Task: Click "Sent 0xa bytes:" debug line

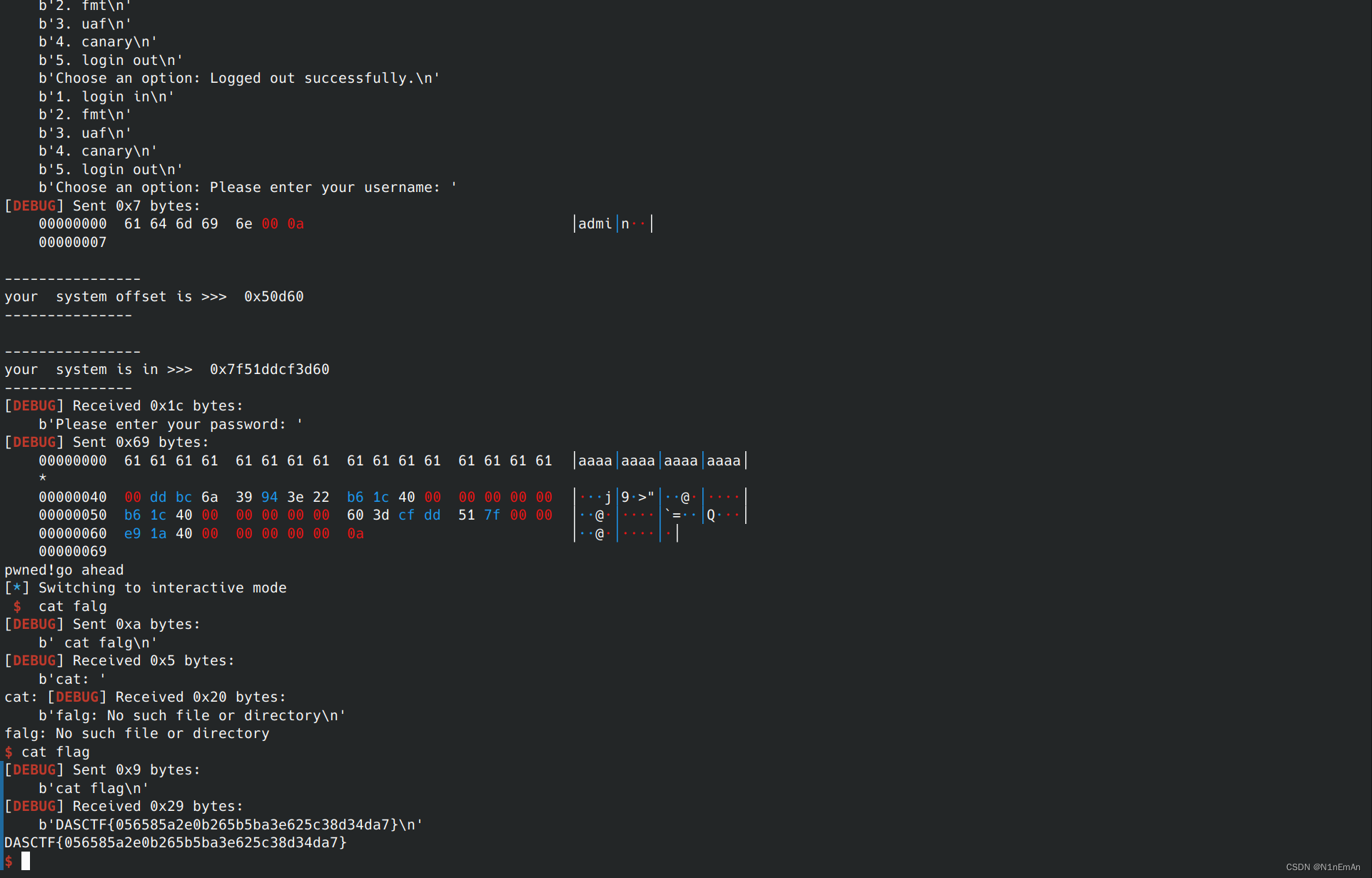Action: coord(103,624)
